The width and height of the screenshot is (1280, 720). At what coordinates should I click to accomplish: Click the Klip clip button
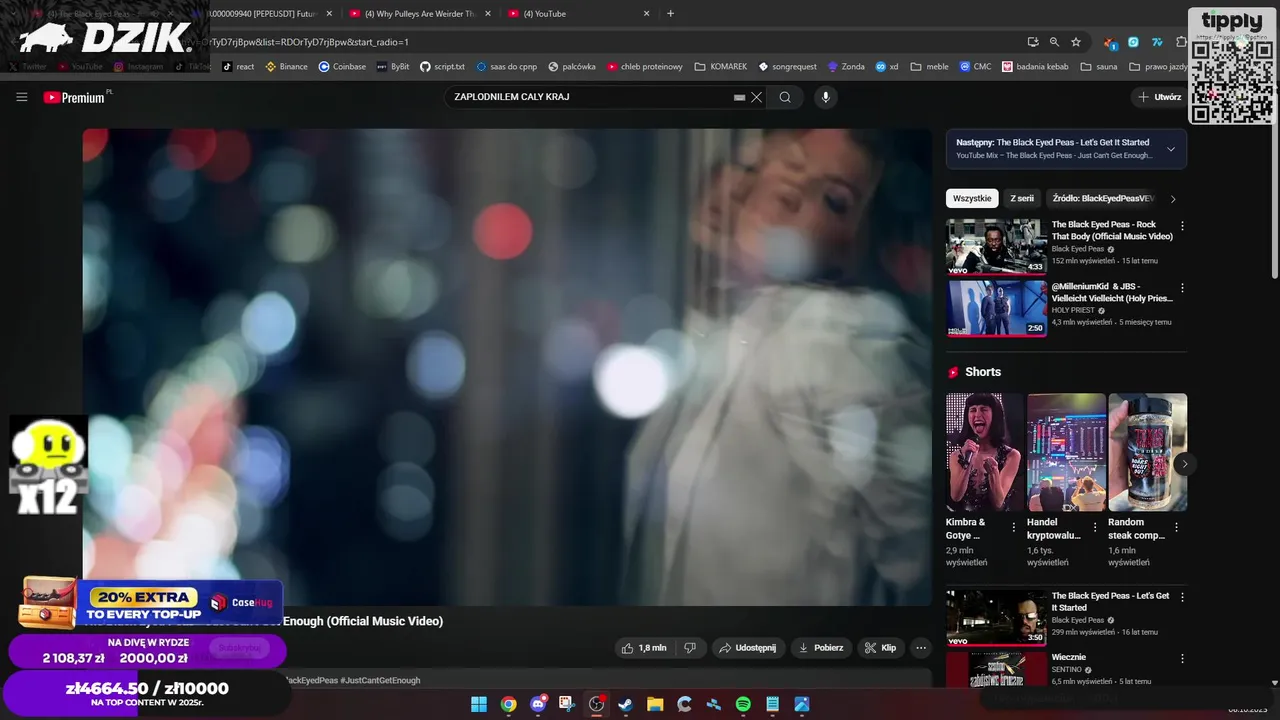click(880, 648)
